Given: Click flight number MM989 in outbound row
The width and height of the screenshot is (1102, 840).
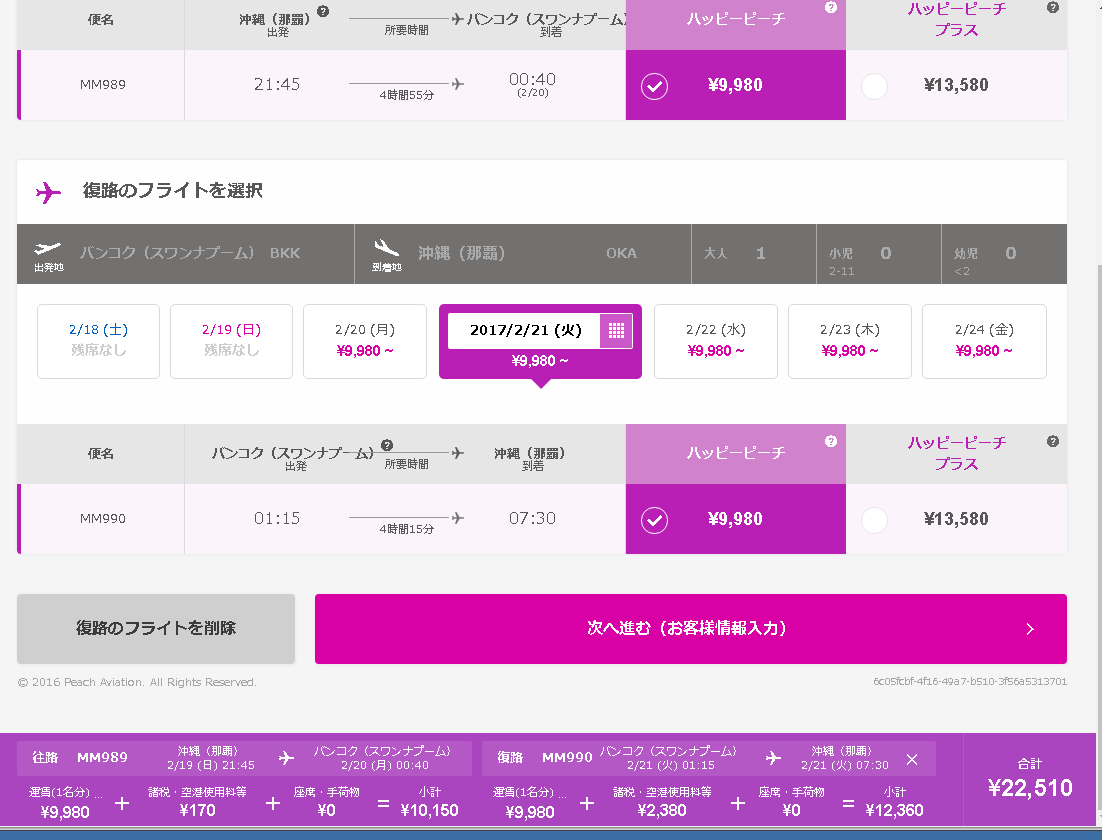Looking at the screenshot, I should 103,85.
